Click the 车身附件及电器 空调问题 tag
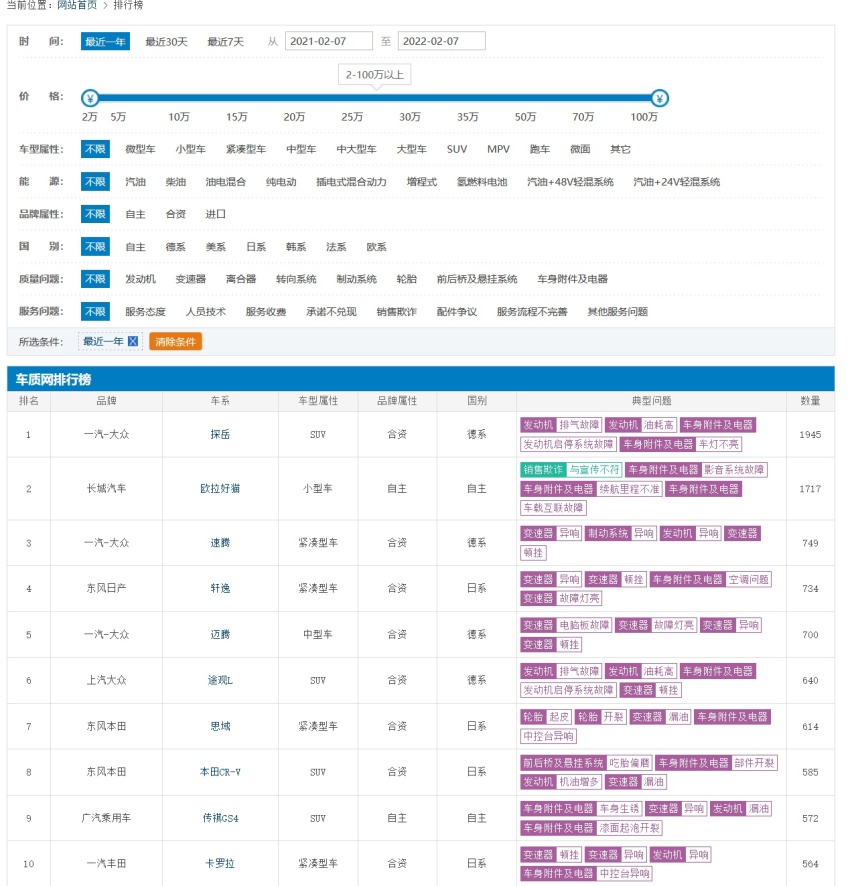 tap(710, 580)
